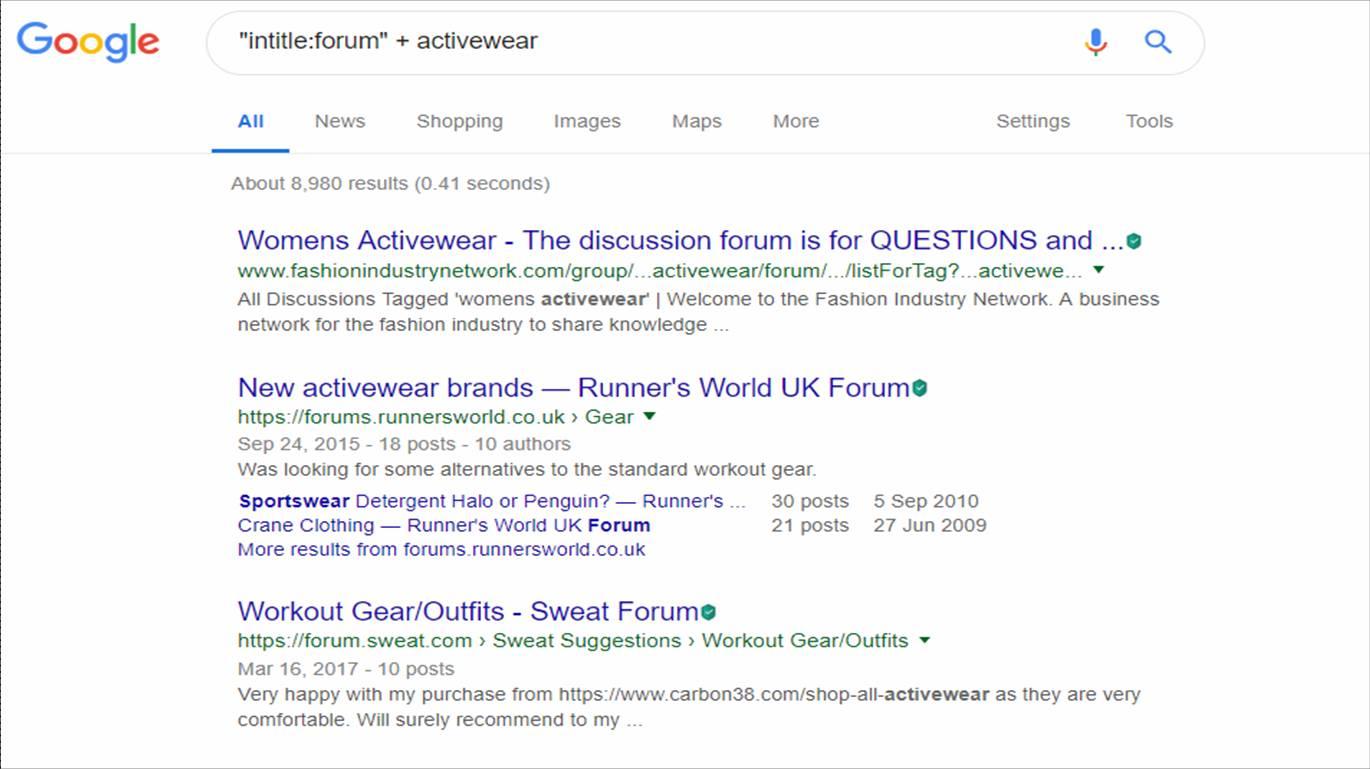The image size is (1370, 769).
Task: Open Crane Clothing Runner's World UK Forum sublink
Action: tap(444, 525)
